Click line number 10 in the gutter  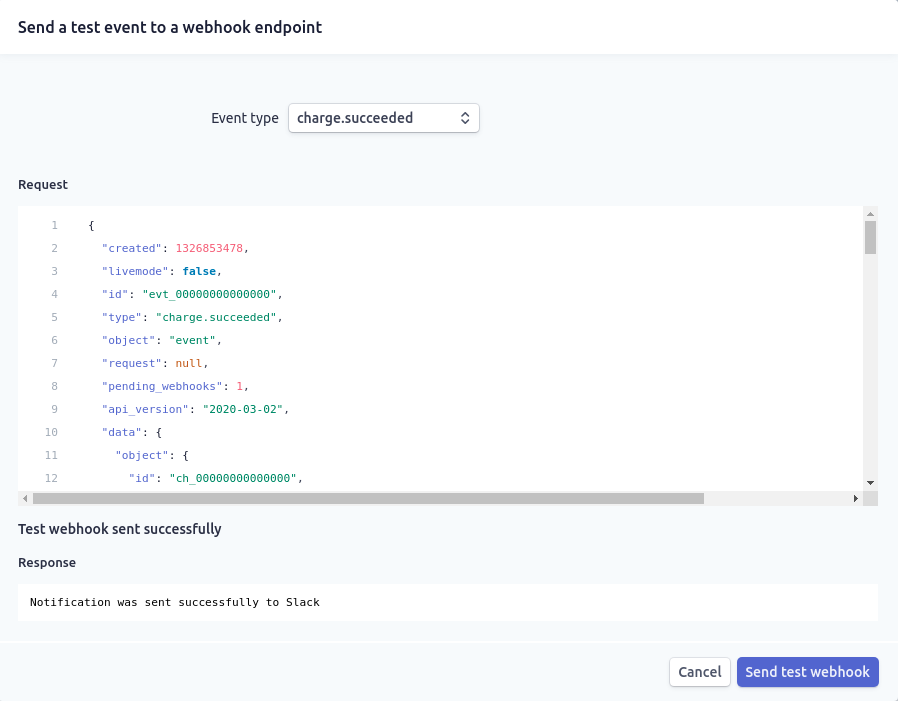coord(51,432)
